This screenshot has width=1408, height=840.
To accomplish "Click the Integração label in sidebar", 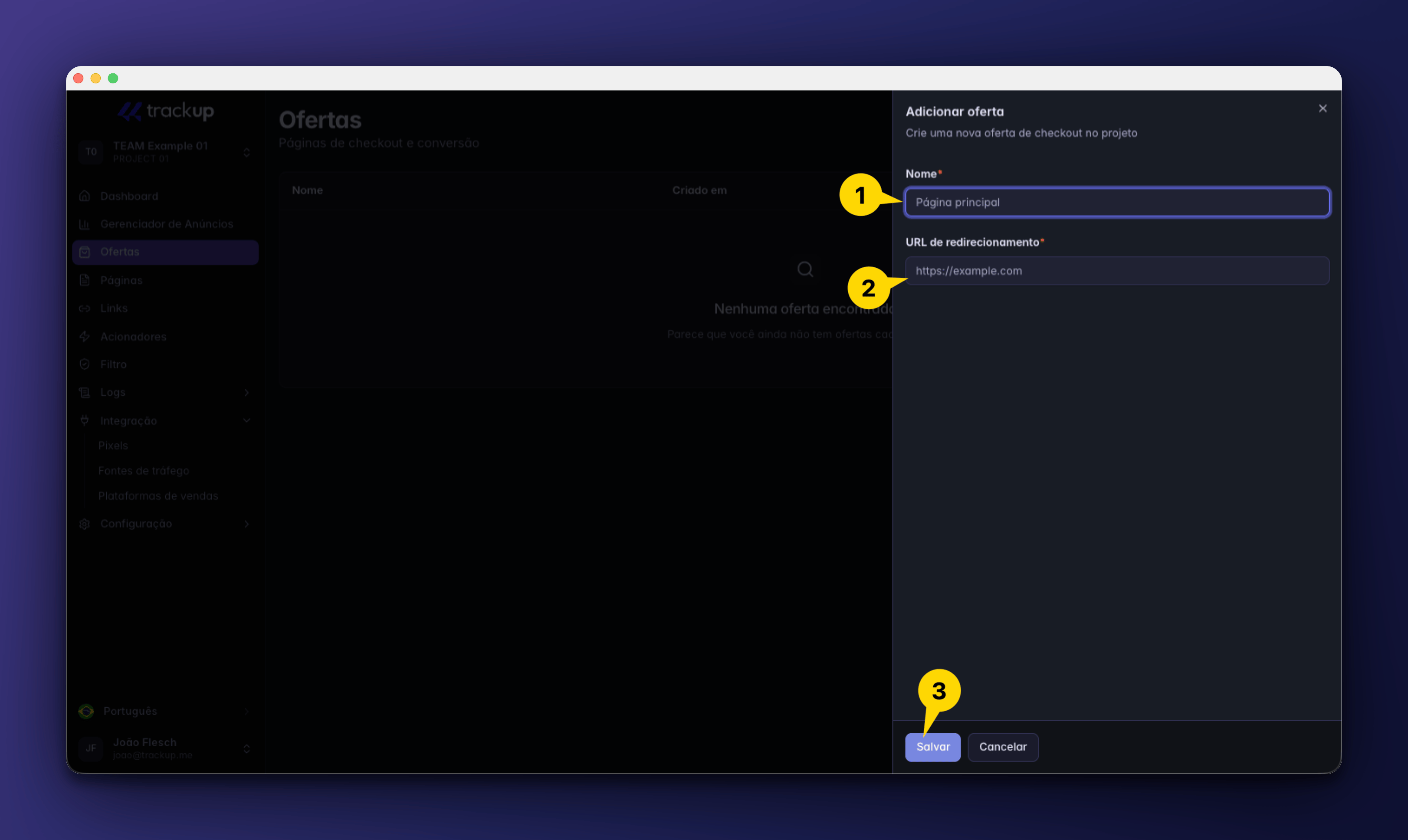I will [128, 420].
